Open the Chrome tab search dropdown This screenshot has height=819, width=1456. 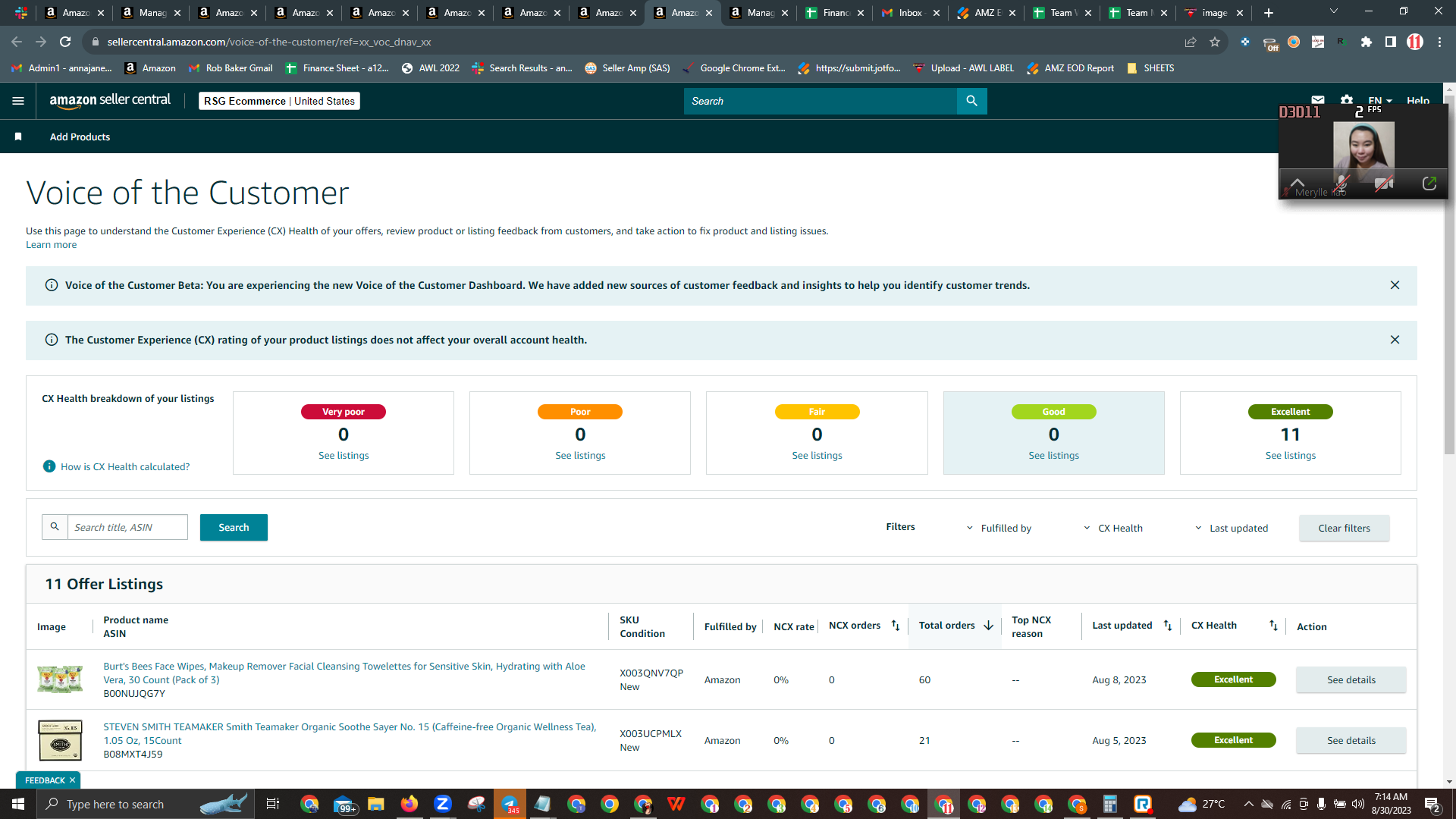1334,11
